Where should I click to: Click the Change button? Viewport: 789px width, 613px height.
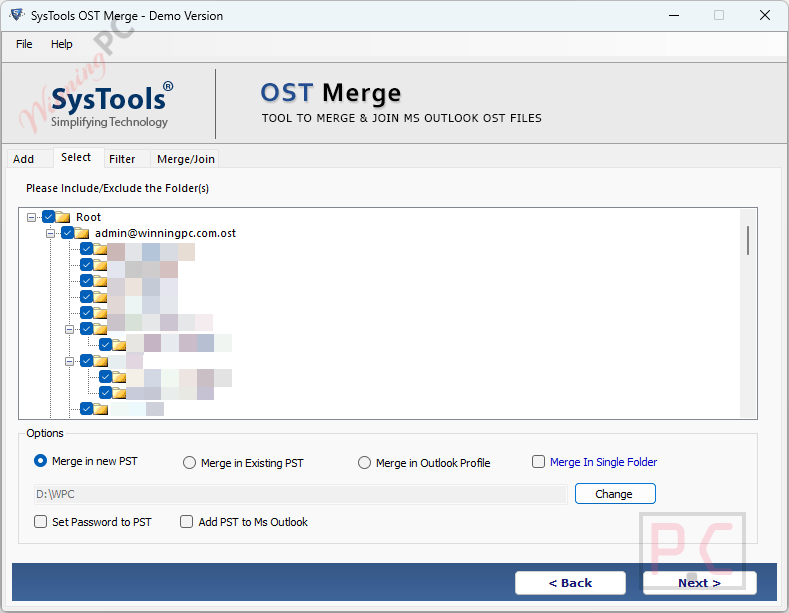pyautogui.click(x=615, y=494)
